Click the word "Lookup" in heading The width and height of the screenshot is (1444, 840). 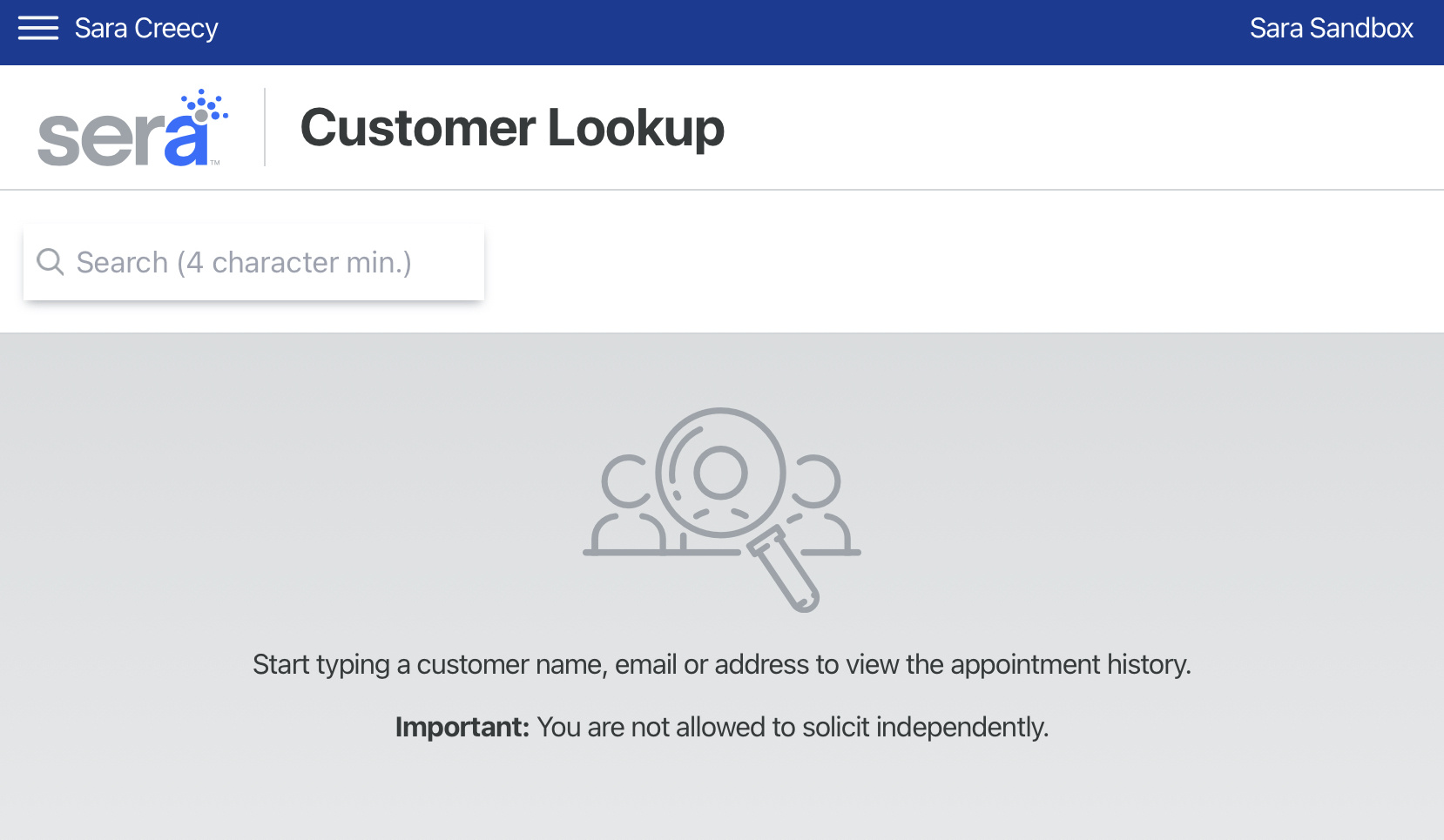pyautogui.click(x=636, y=128)
